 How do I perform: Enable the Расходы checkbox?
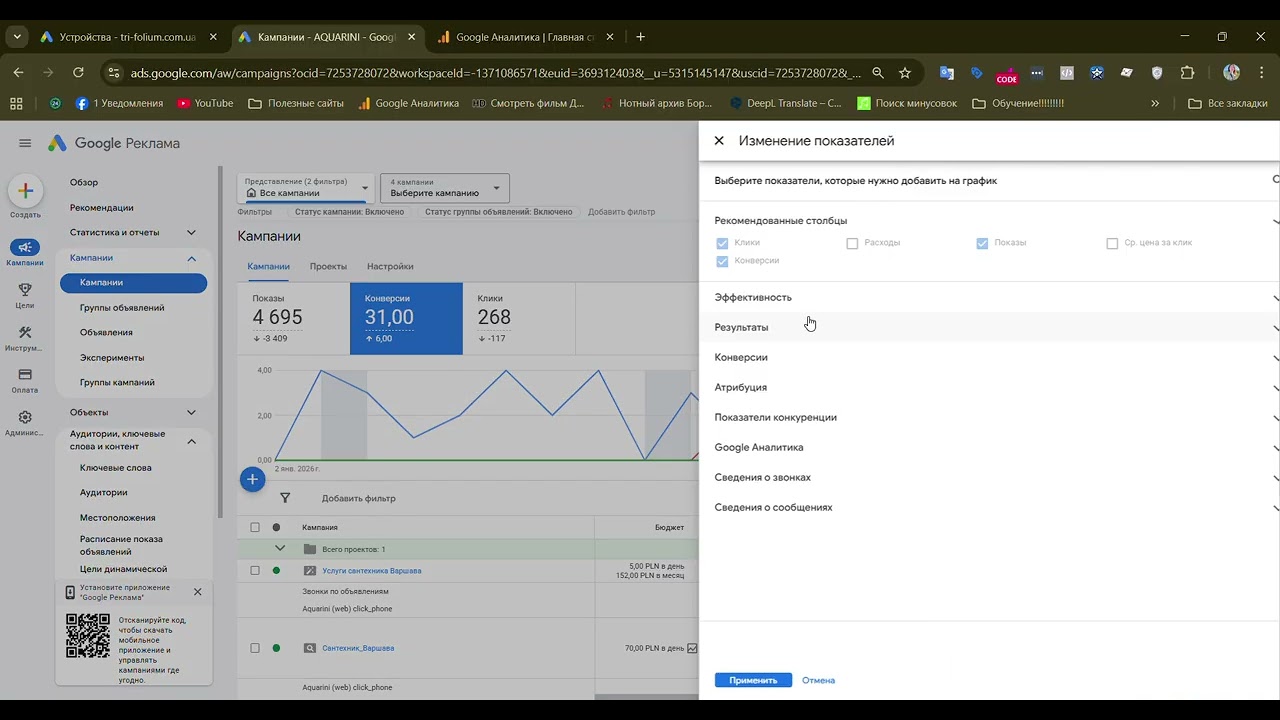tap(852, 243)
